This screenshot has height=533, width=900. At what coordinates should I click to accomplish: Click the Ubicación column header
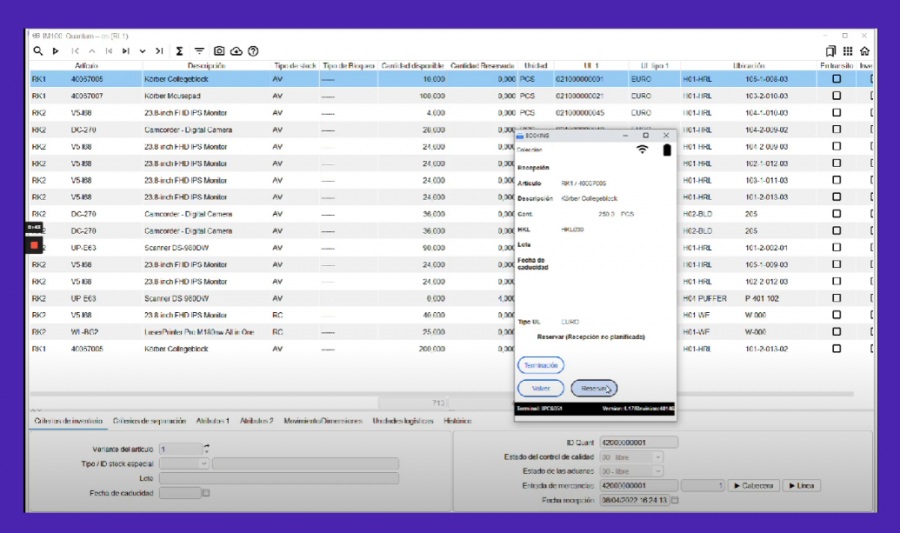[748, 65]
